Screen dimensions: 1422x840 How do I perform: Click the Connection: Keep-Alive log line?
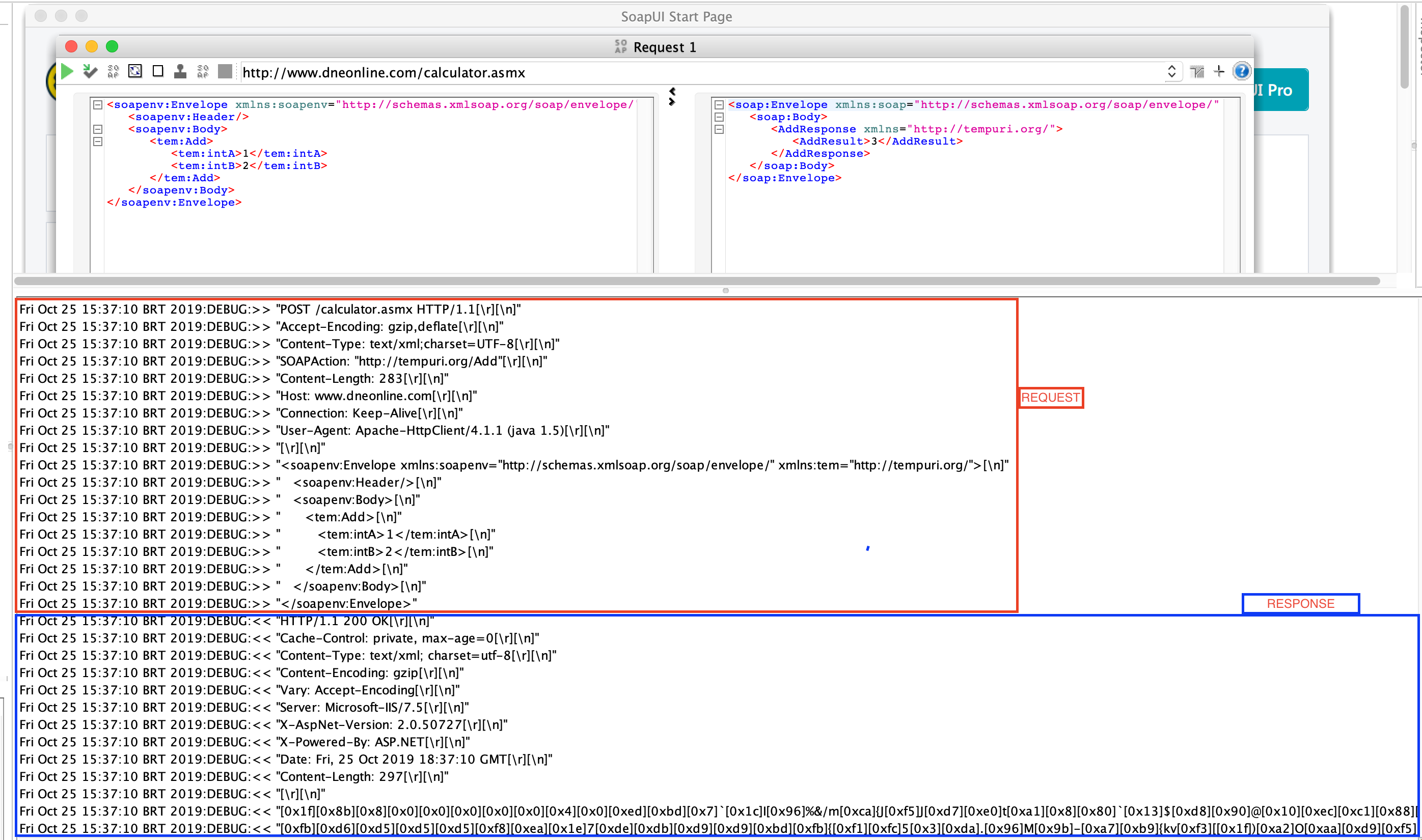point(241,413)
